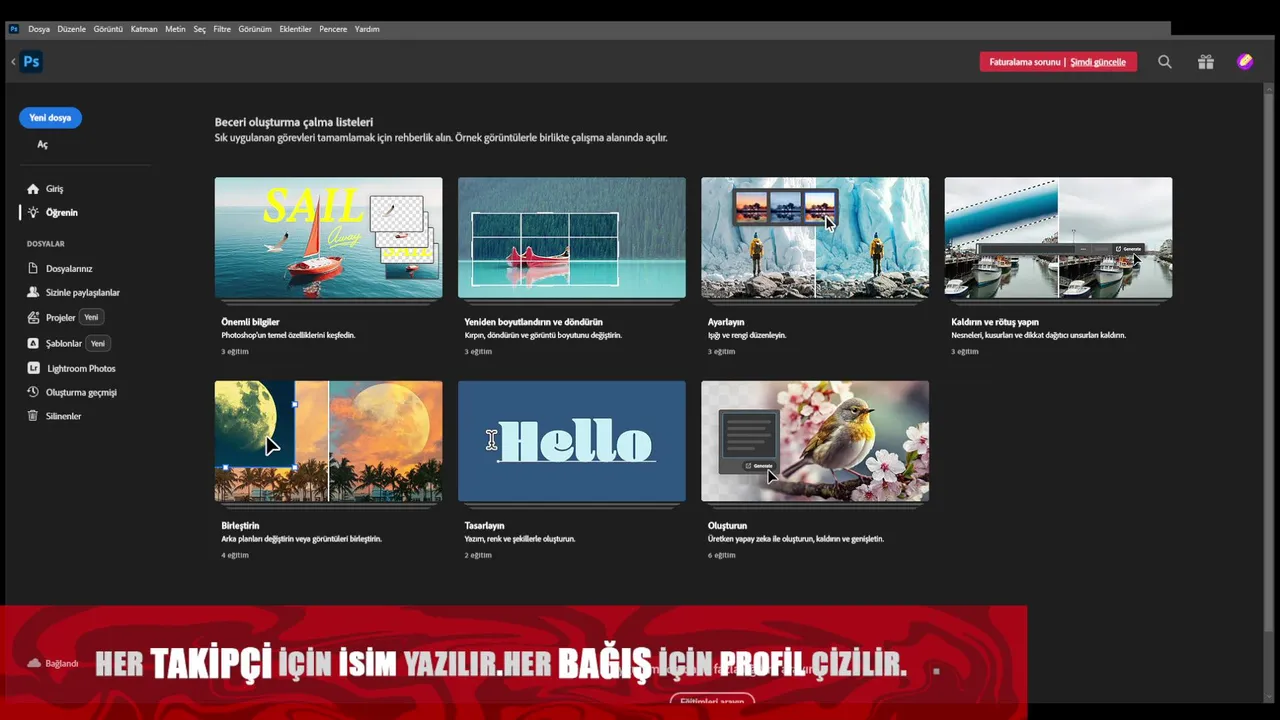Open the Tasarlayın Hello thumbnail
Screen dimensions: 1280x720
click(x=572, y=441)
